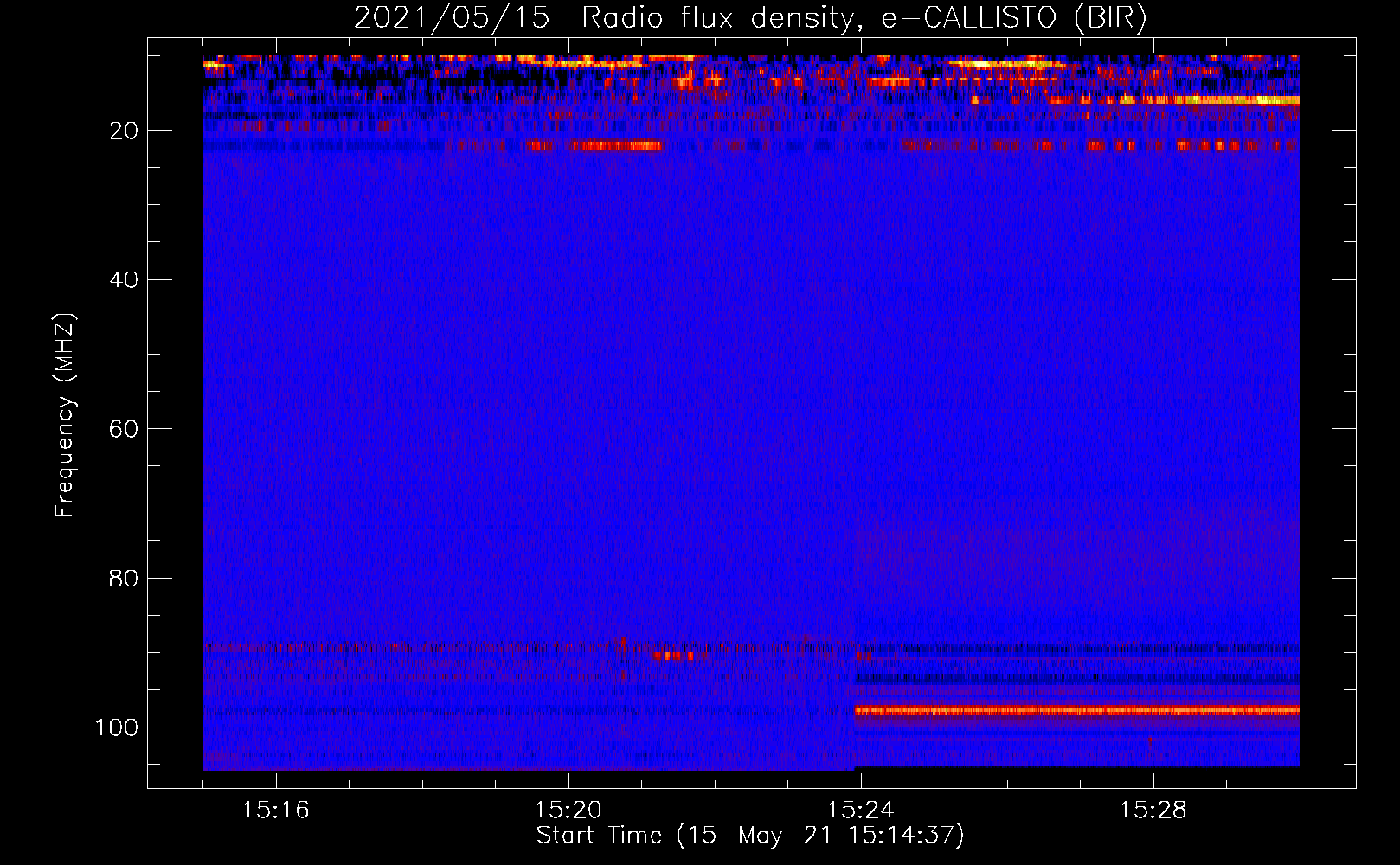1400x865 pixels.
Task: Click the small red feature near 90 MHz at 15:21
Action: 674,656
